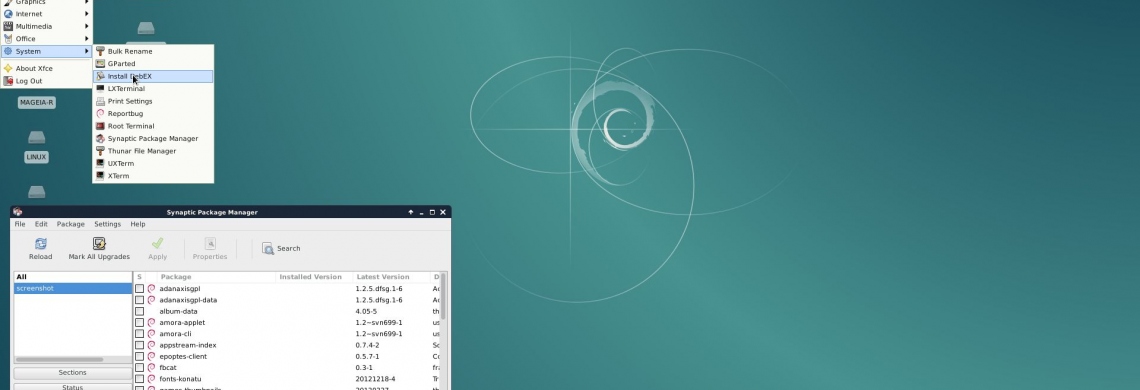
Task: Expand the Multimedia submenu
Action: [47, 26]
